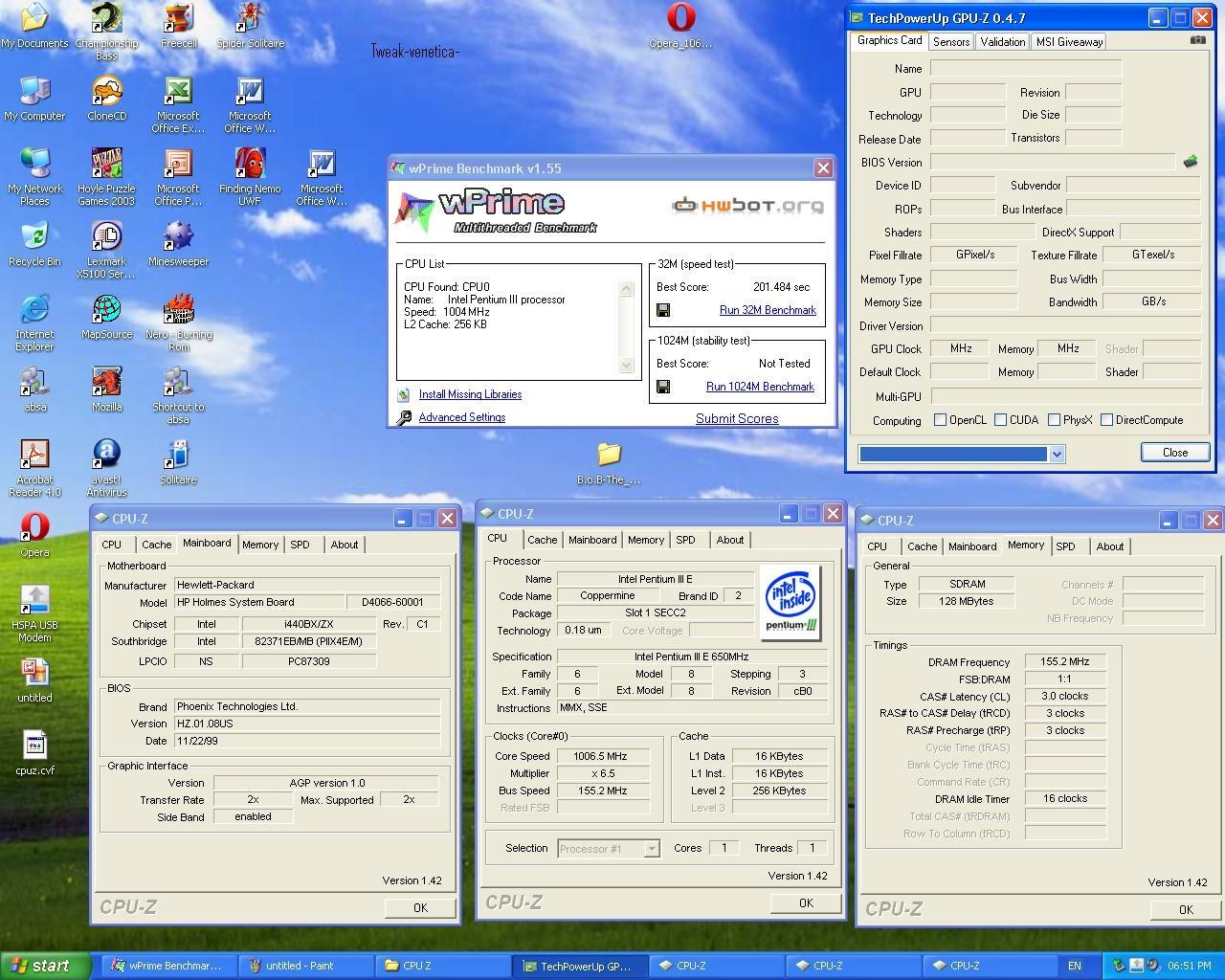
Task: Open Microsoft Office Excel shortcut
Action: [x=178, y=105]
